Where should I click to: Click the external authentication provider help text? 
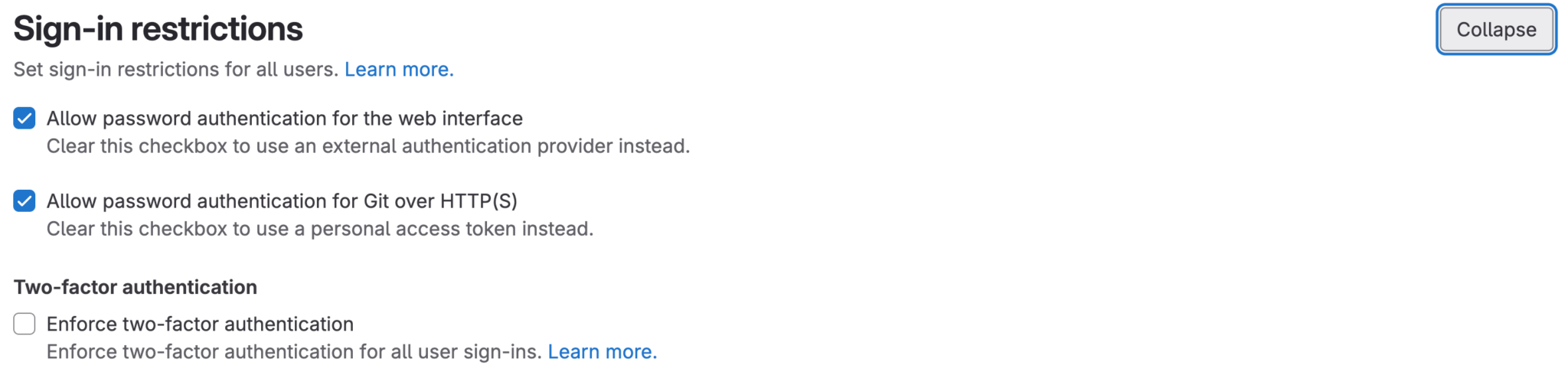367,146
